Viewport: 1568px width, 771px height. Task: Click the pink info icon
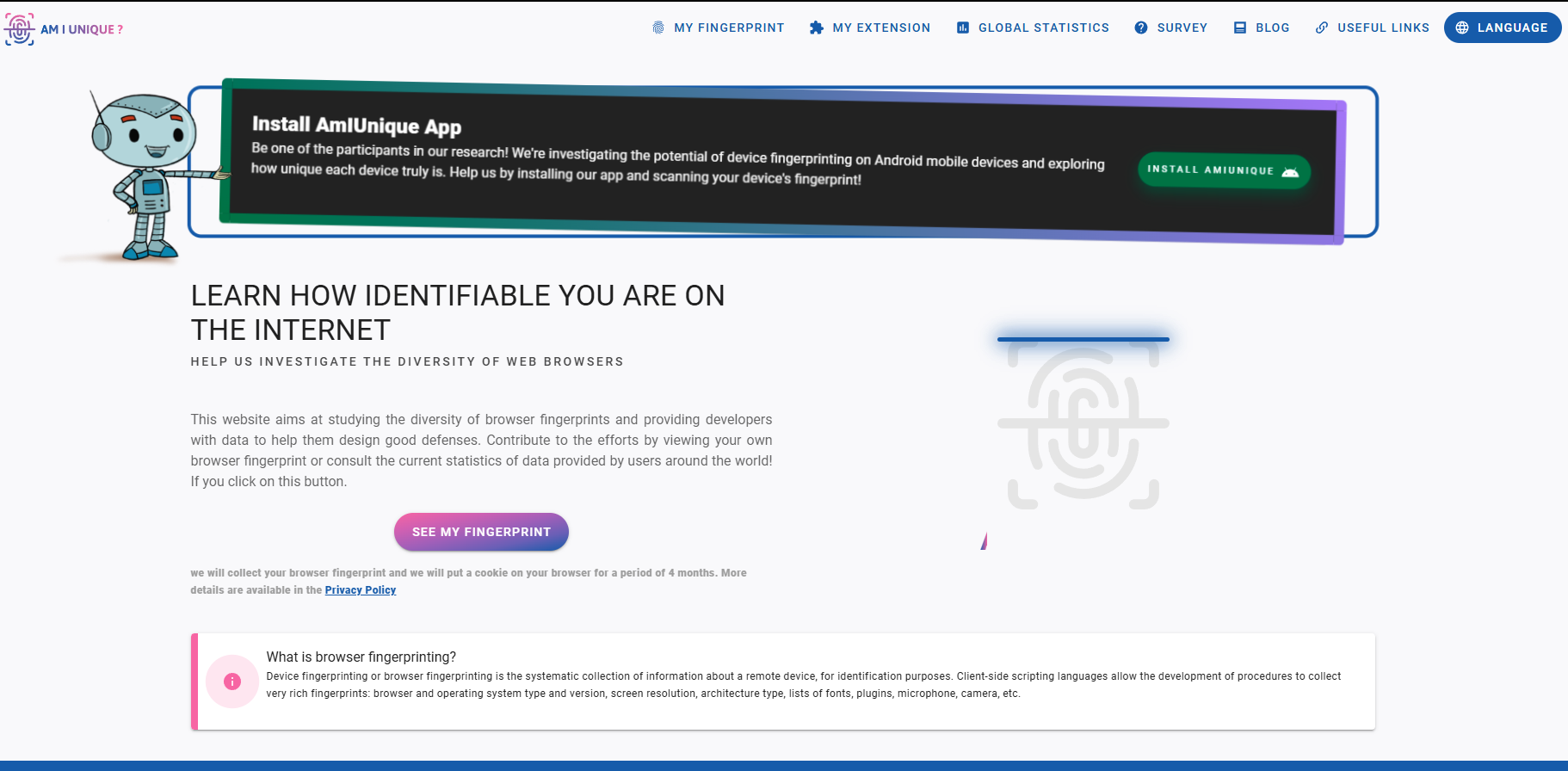(232, 682)
